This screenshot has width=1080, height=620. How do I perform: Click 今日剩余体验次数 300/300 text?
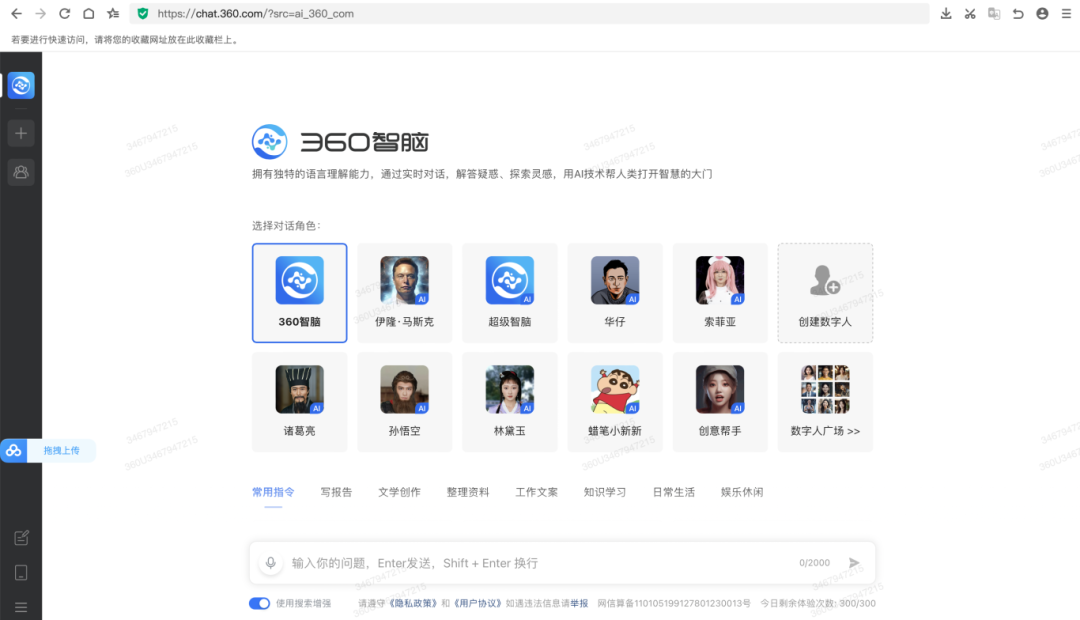[818, 603]
